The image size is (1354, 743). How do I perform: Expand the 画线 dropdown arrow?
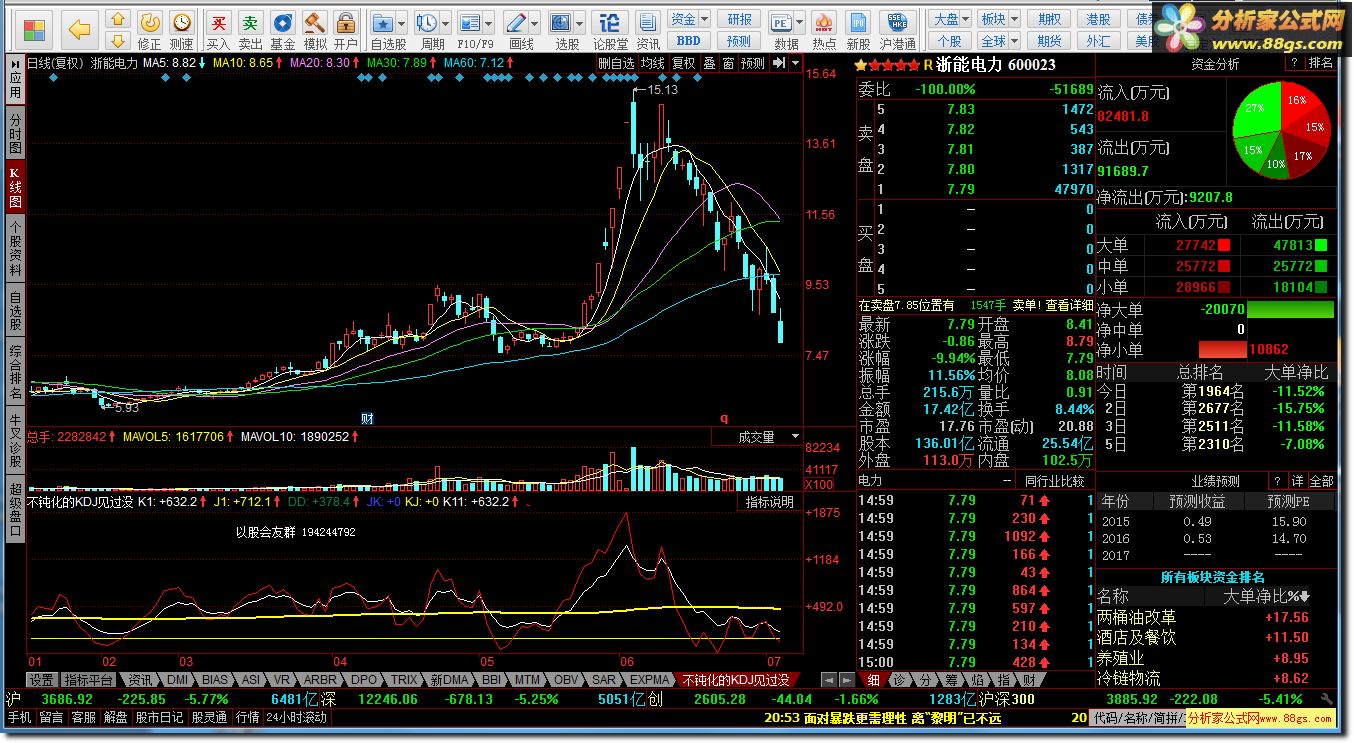pos(536,22)
